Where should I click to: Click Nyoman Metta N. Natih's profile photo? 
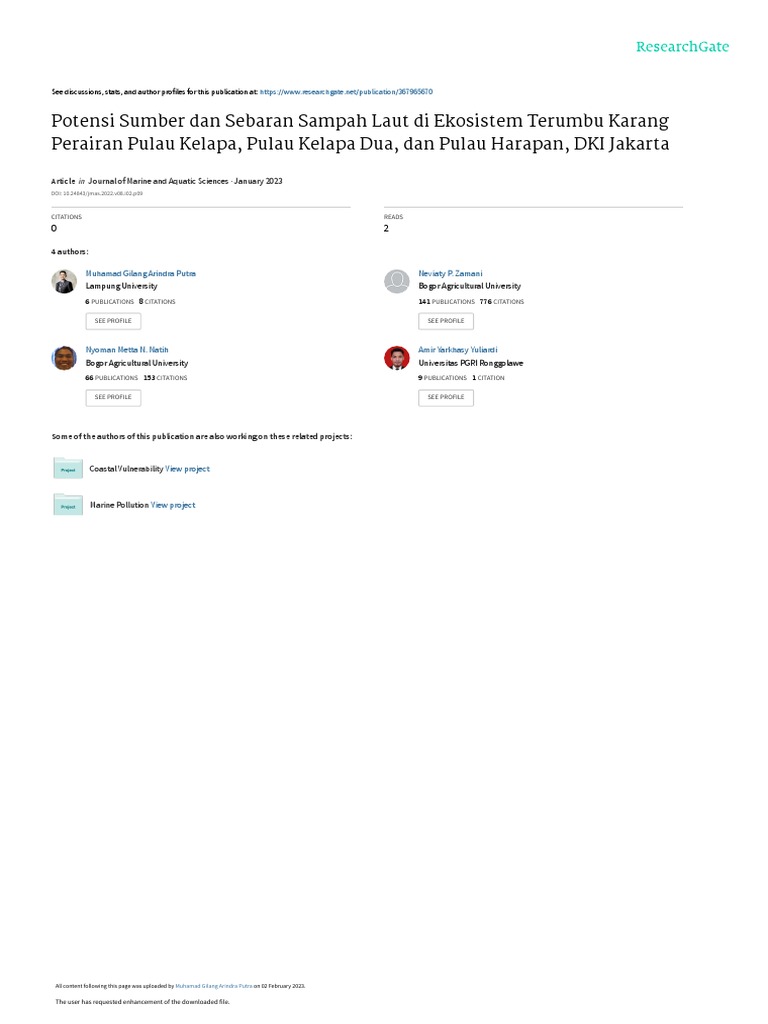64,358
